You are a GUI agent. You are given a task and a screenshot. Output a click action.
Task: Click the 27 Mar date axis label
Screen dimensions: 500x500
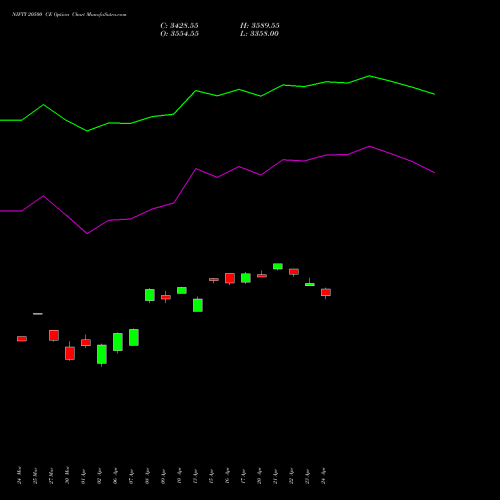51,475
